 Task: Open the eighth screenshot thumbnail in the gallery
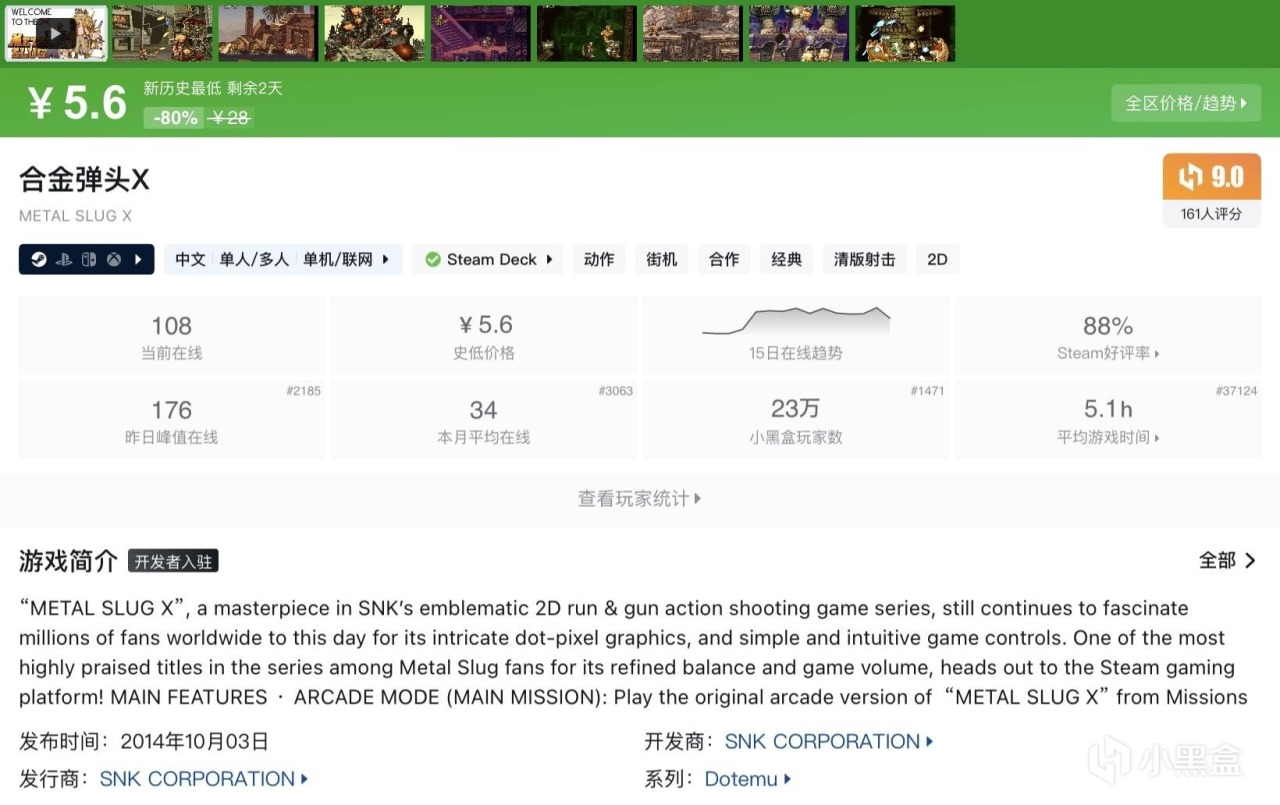(799, 33)
